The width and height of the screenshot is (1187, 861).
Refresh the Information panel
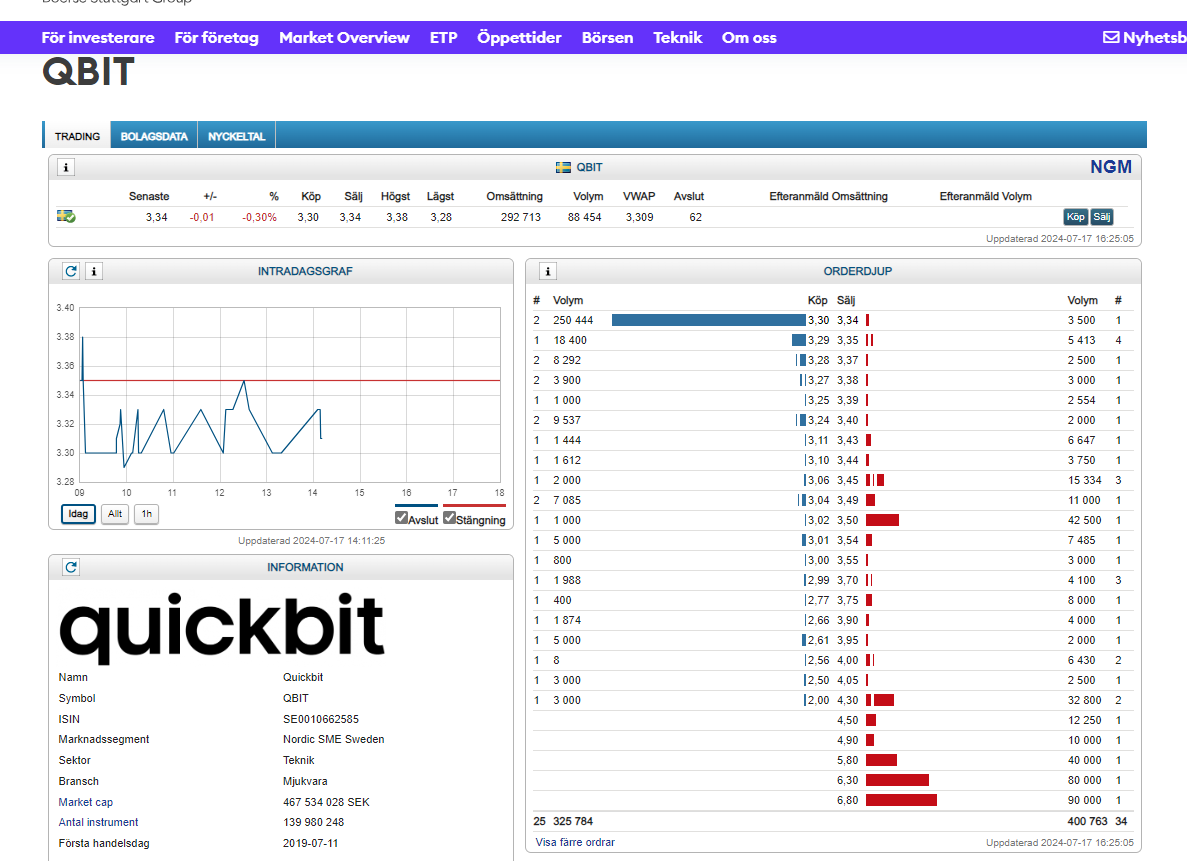pos(71,567)
